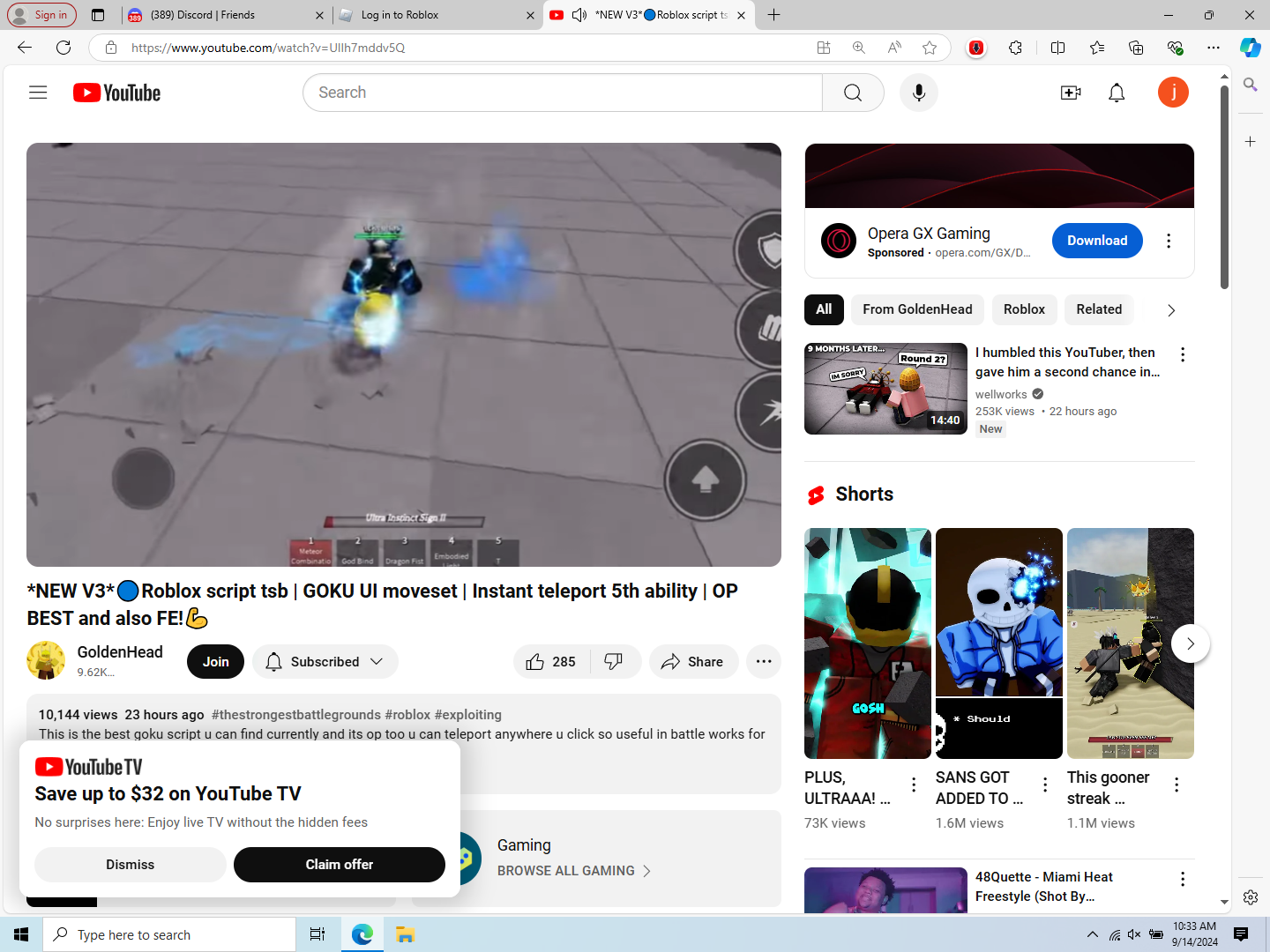Click the YouTube search input field

tap(563, 93)
